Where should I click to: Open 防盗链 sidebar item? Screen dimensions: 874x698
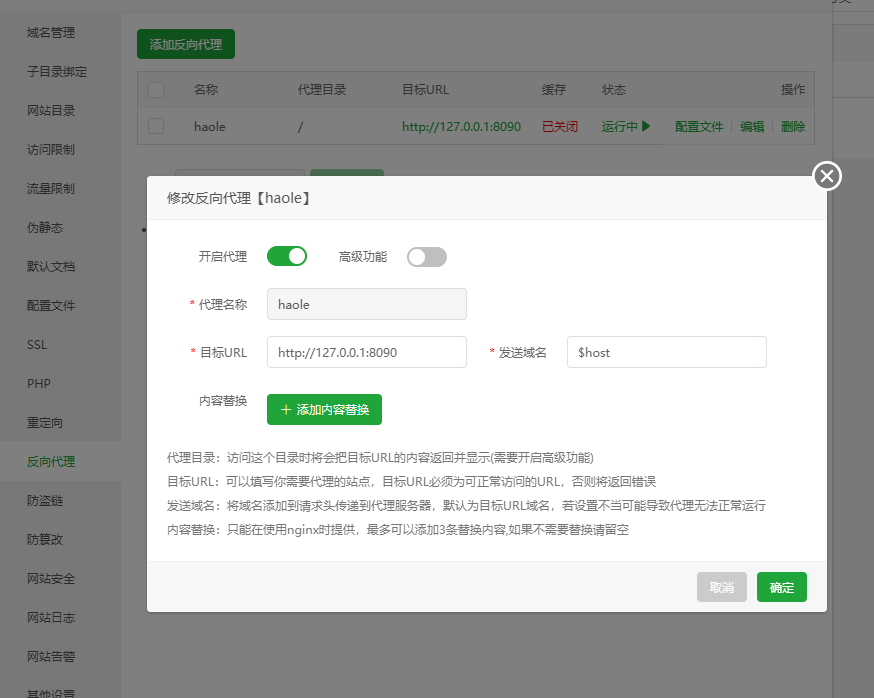45,501
